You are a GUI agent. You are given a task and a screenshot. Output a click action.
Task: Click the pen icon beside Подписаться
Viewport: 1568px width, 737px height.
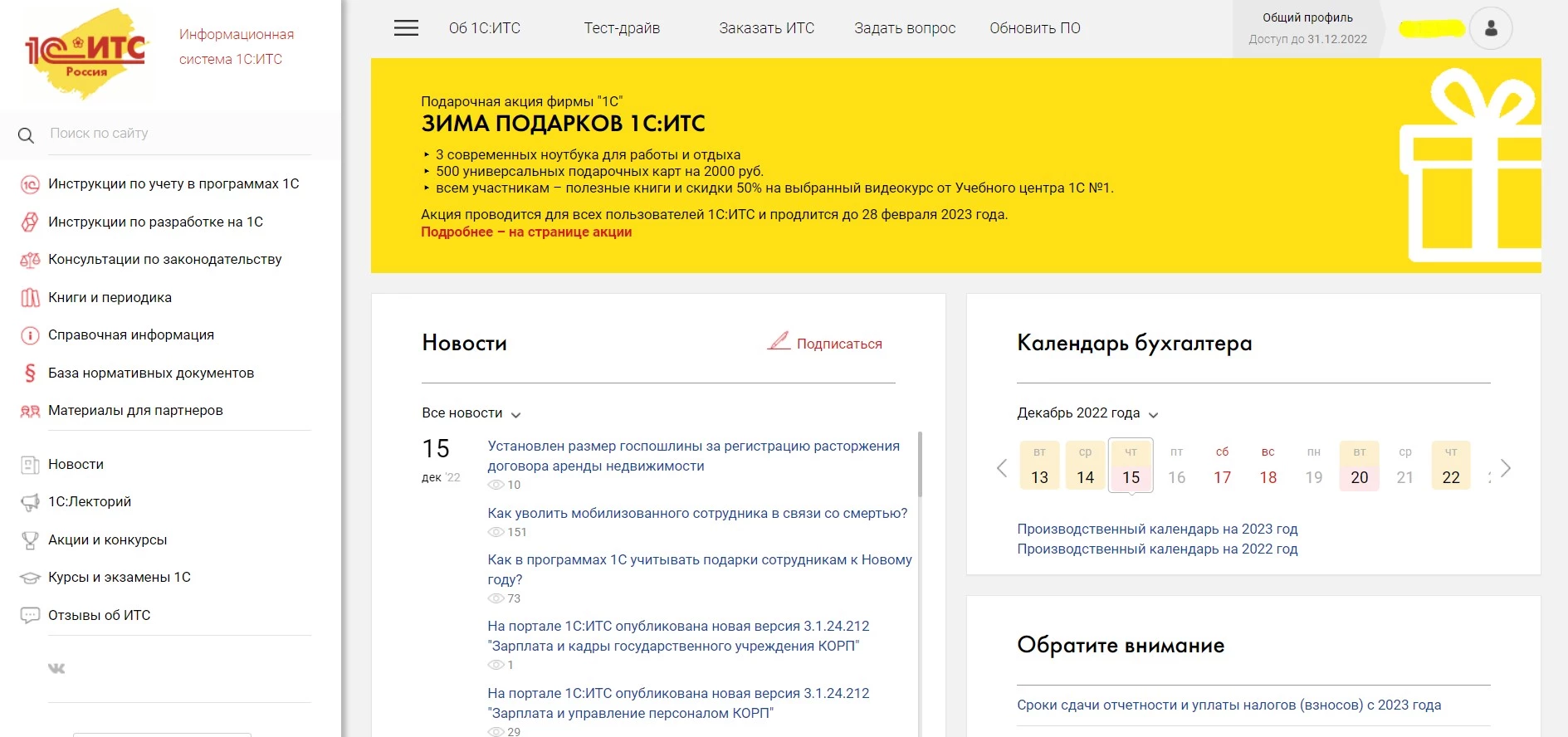[779, 341]
